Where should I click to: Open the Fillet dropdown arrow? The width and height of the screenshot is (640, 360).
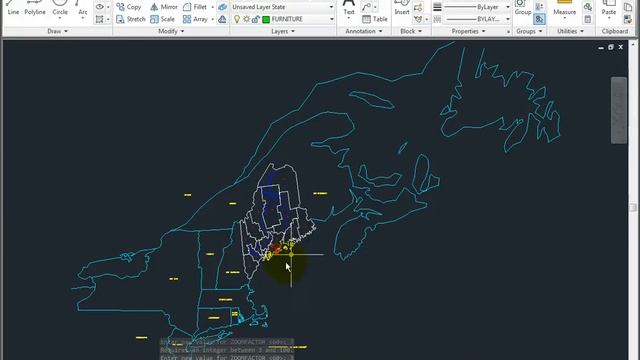click(x=212, y=7)
